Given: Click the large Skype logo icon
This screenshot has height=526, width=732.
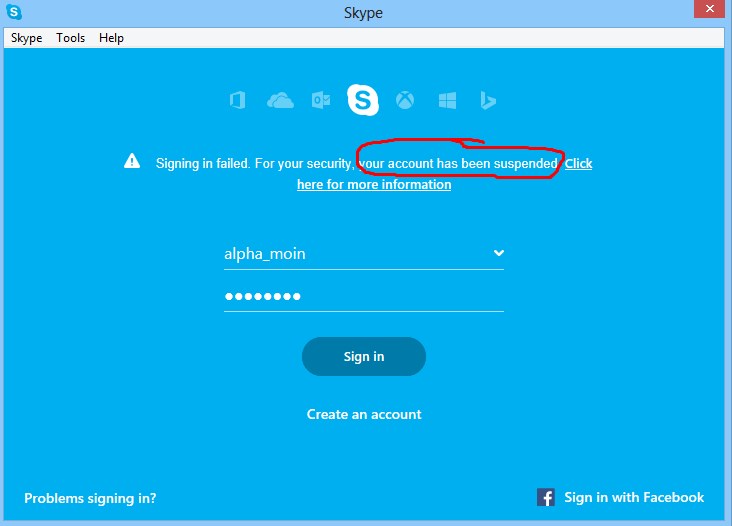Looking at the screenshot, I should tap(363, 100).
